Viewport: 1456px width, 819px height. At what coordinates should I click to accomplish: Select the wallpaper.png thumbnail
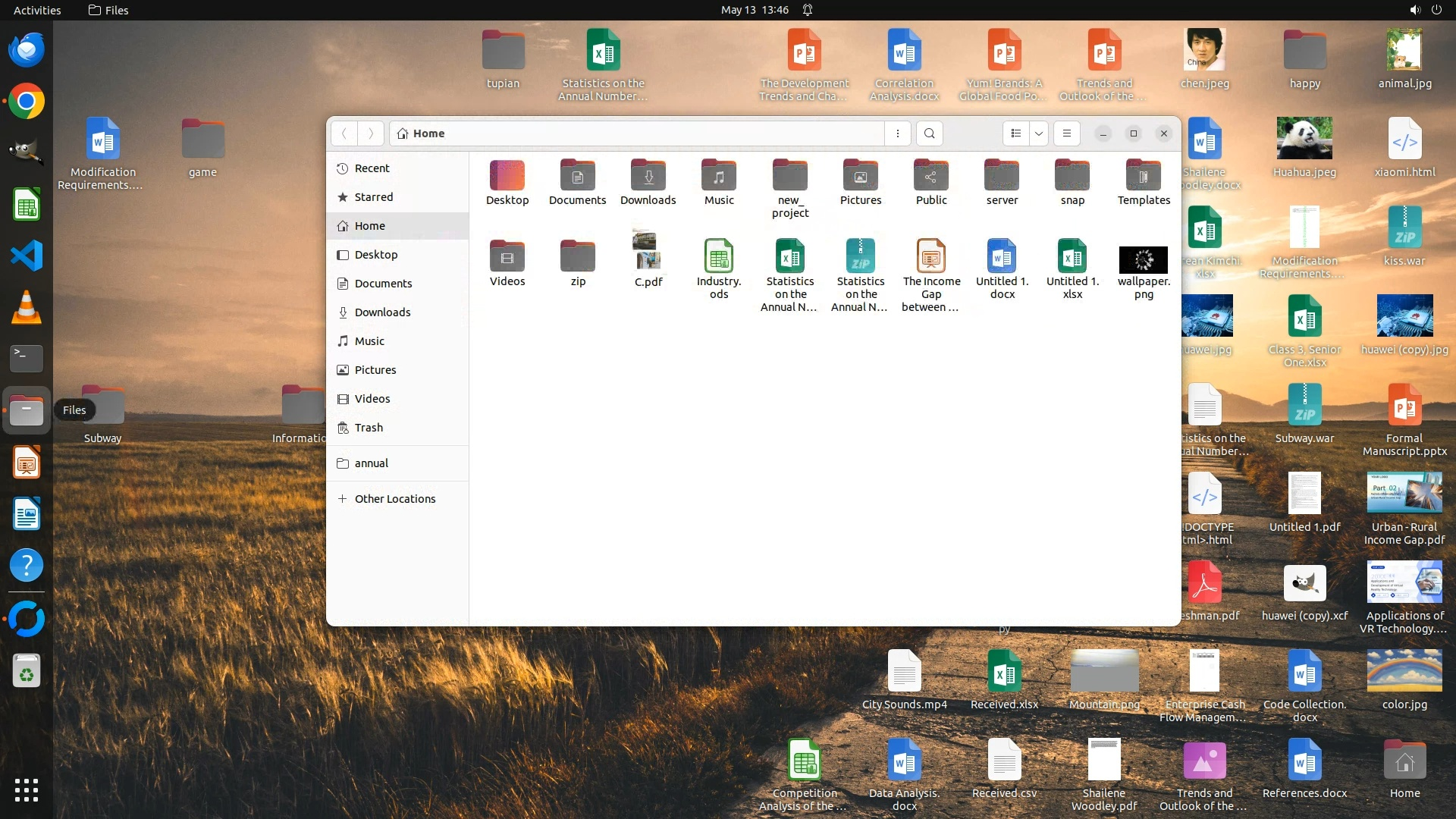point(1143,260)
